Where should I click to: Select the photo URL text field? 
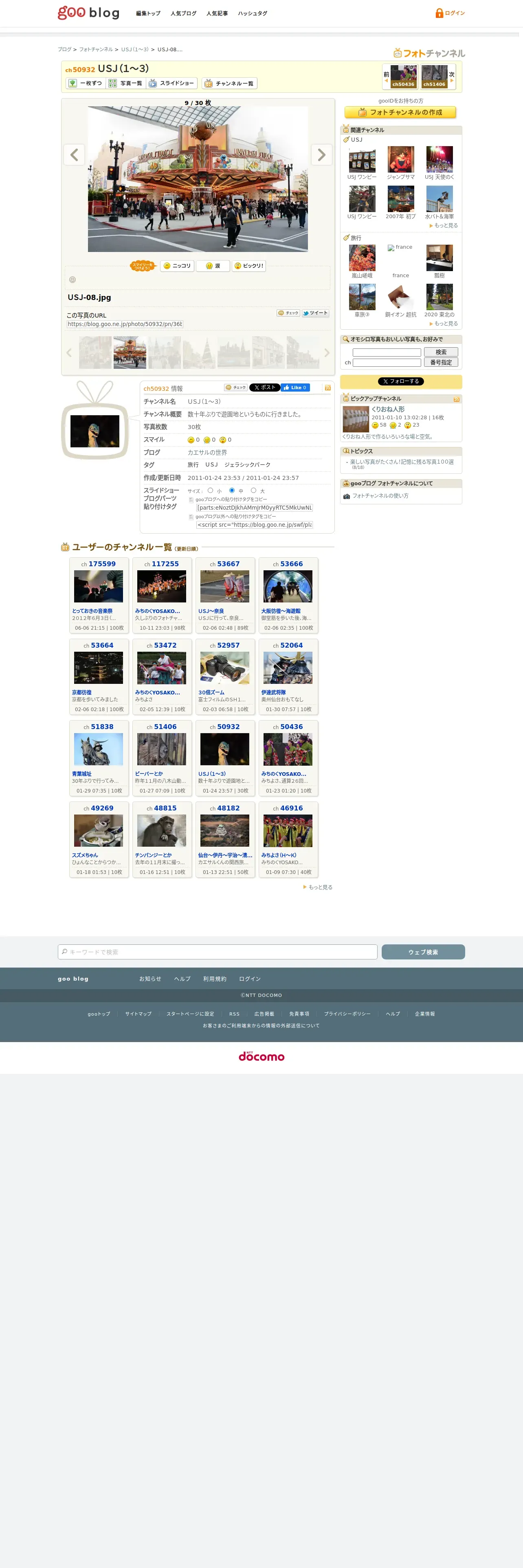pyautogui.click(x=125, y=324)
